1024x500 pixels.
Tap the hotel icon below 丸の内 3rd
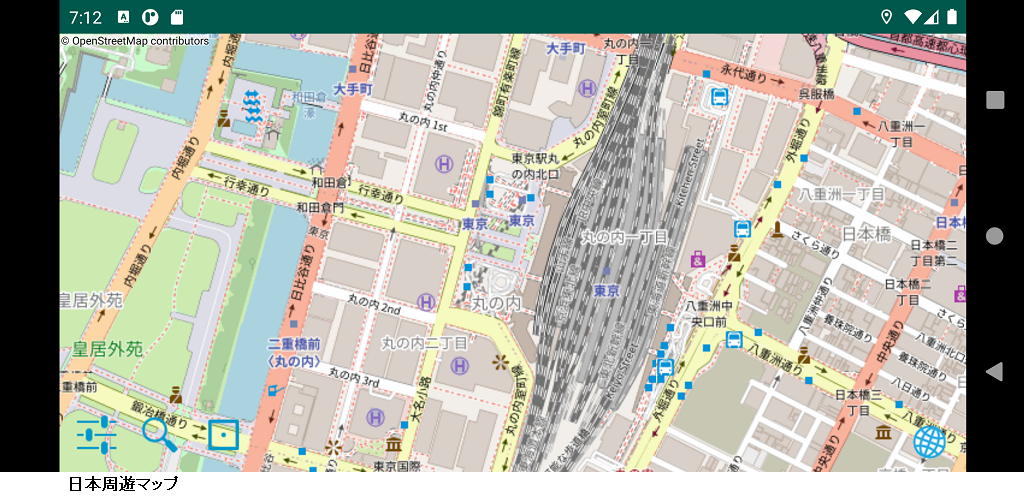[376, 416]
